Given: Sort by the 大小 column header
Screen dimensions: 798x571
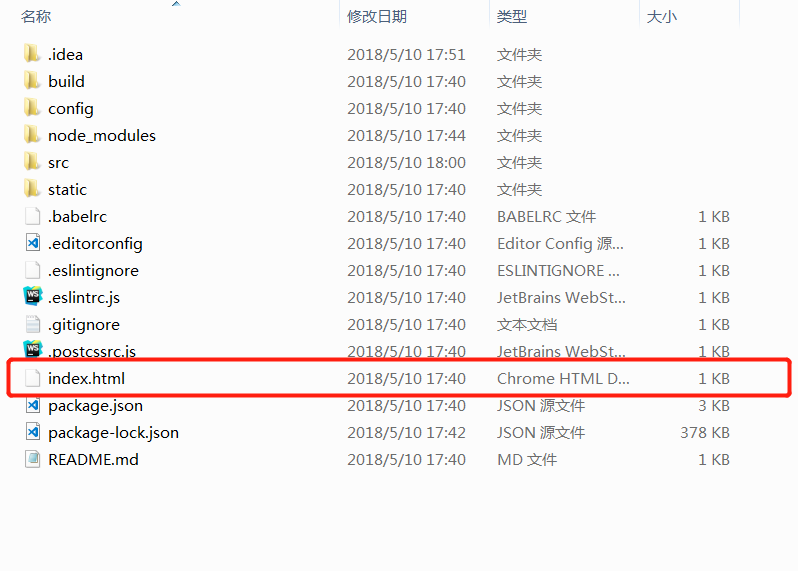Looking at the screenshot, I should (662, 16).
